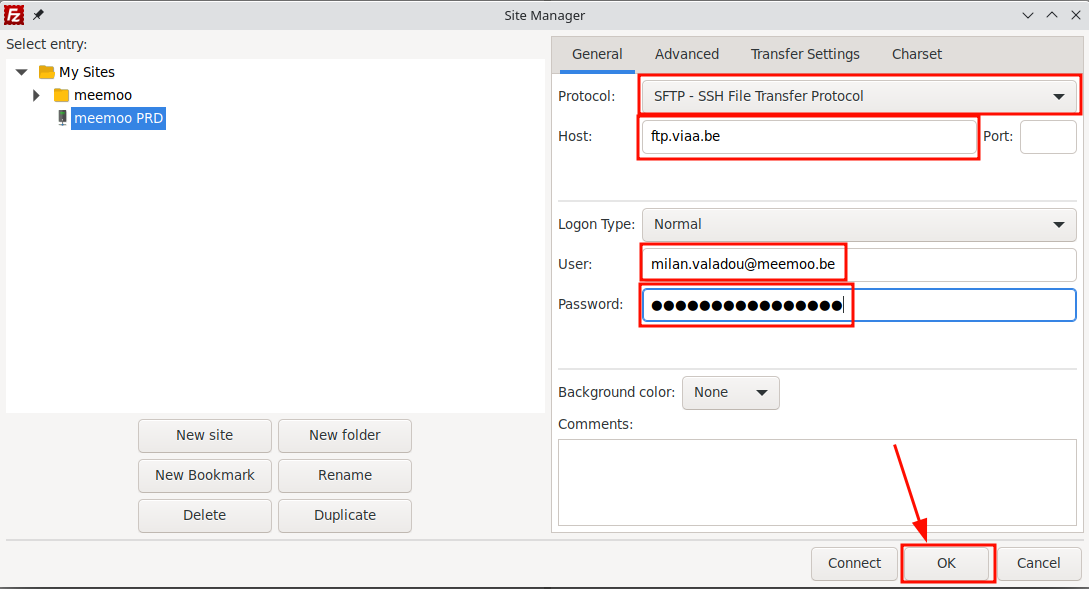This screenshot has height=589, width=1089.
Task: Switch to the General tab
Action: (597, 54)
